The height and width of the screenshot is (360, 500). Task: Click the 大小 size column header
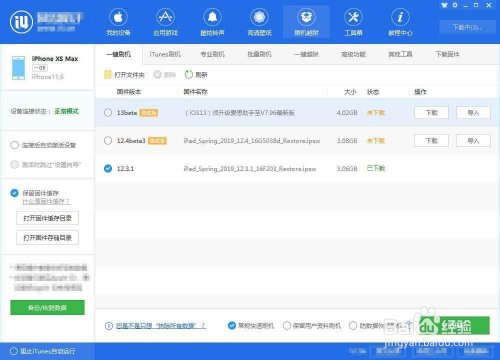(x=350, y=92)
